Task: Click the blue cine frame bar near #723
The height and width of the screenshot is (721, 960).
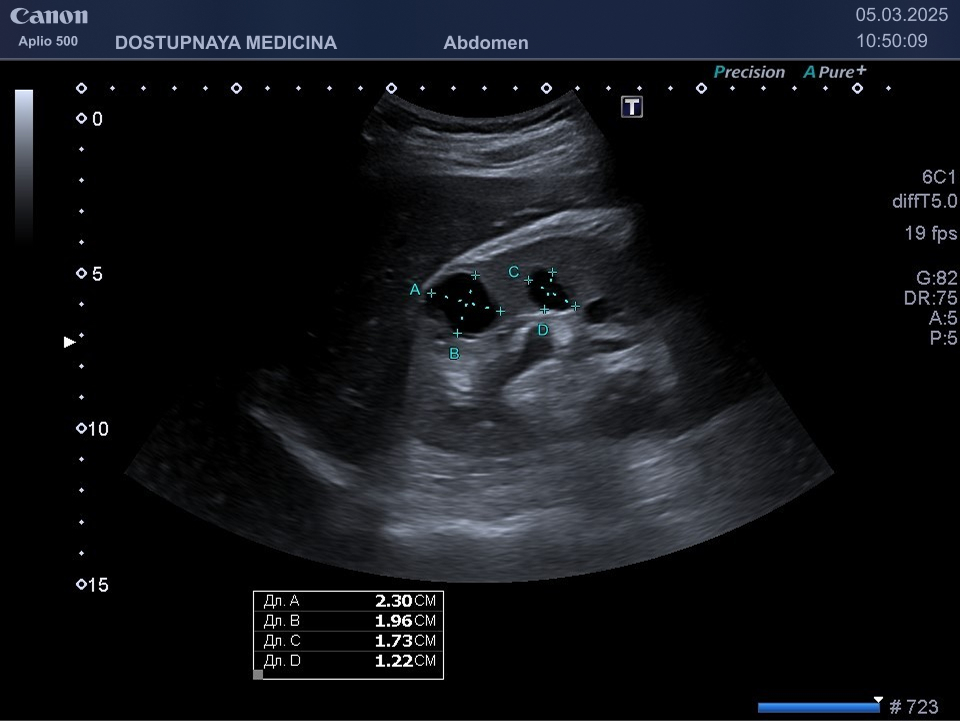Action: [817, 707]
